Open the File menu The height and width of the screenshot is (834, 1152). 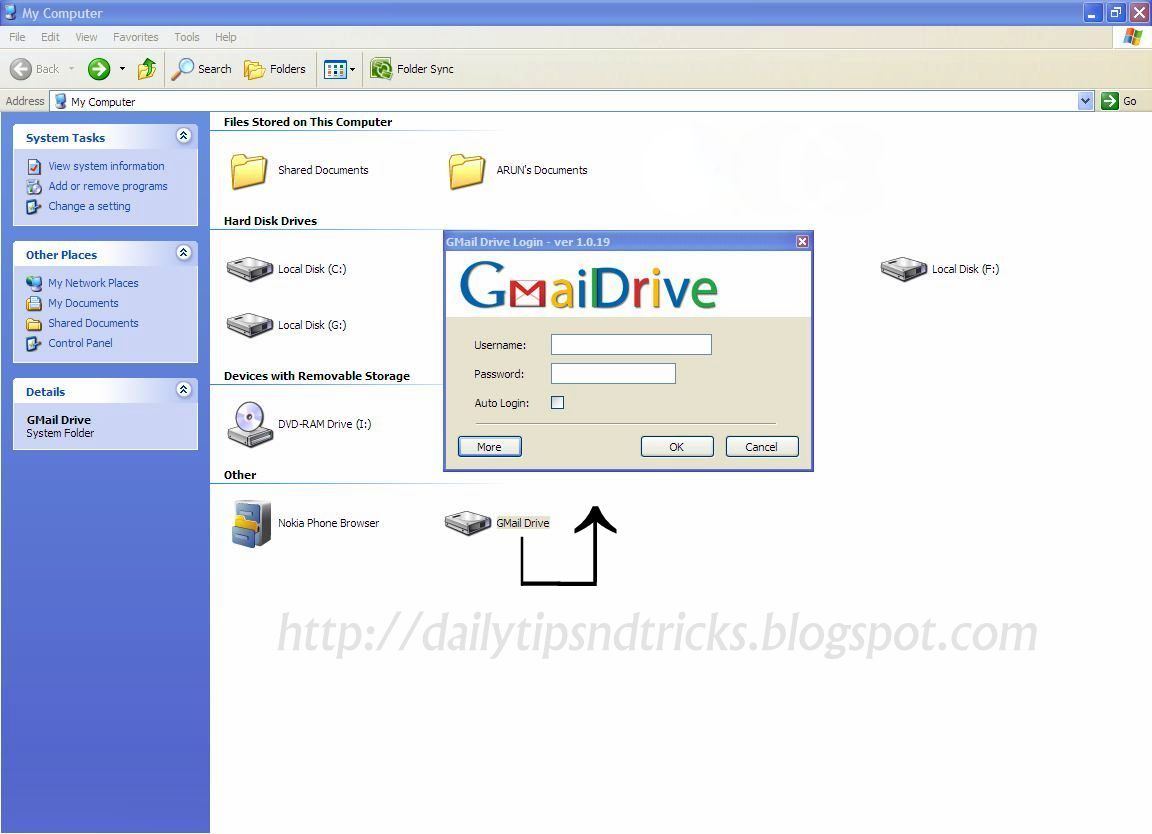click(x=17, y=37)
